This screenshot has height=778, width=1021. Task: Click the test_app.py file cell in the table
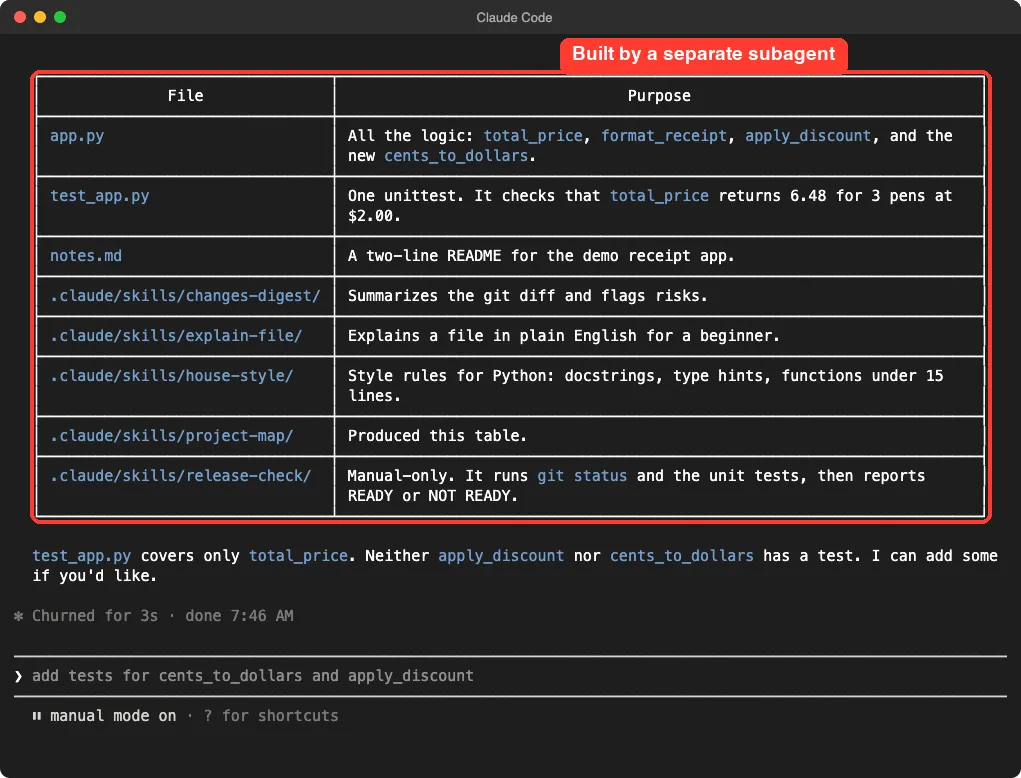tap(185, 206)
